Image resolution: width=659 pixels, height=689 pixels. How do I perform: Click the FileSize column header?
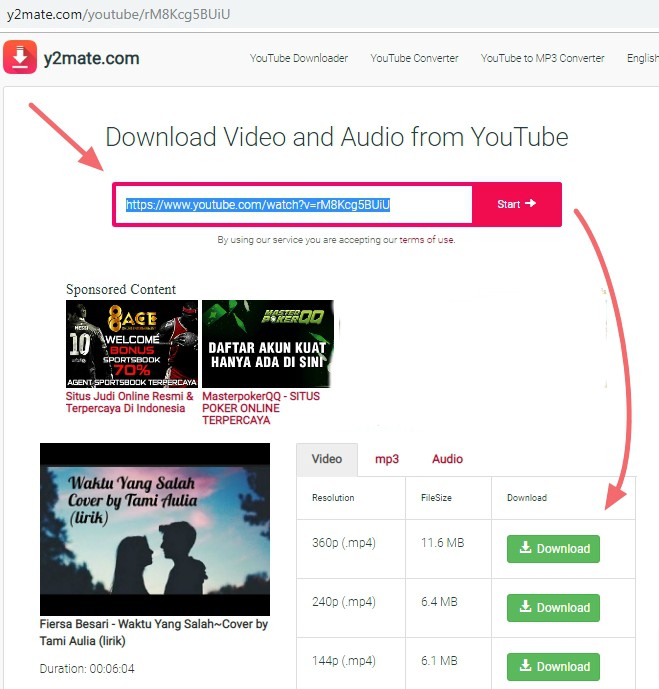click(436, 498)
